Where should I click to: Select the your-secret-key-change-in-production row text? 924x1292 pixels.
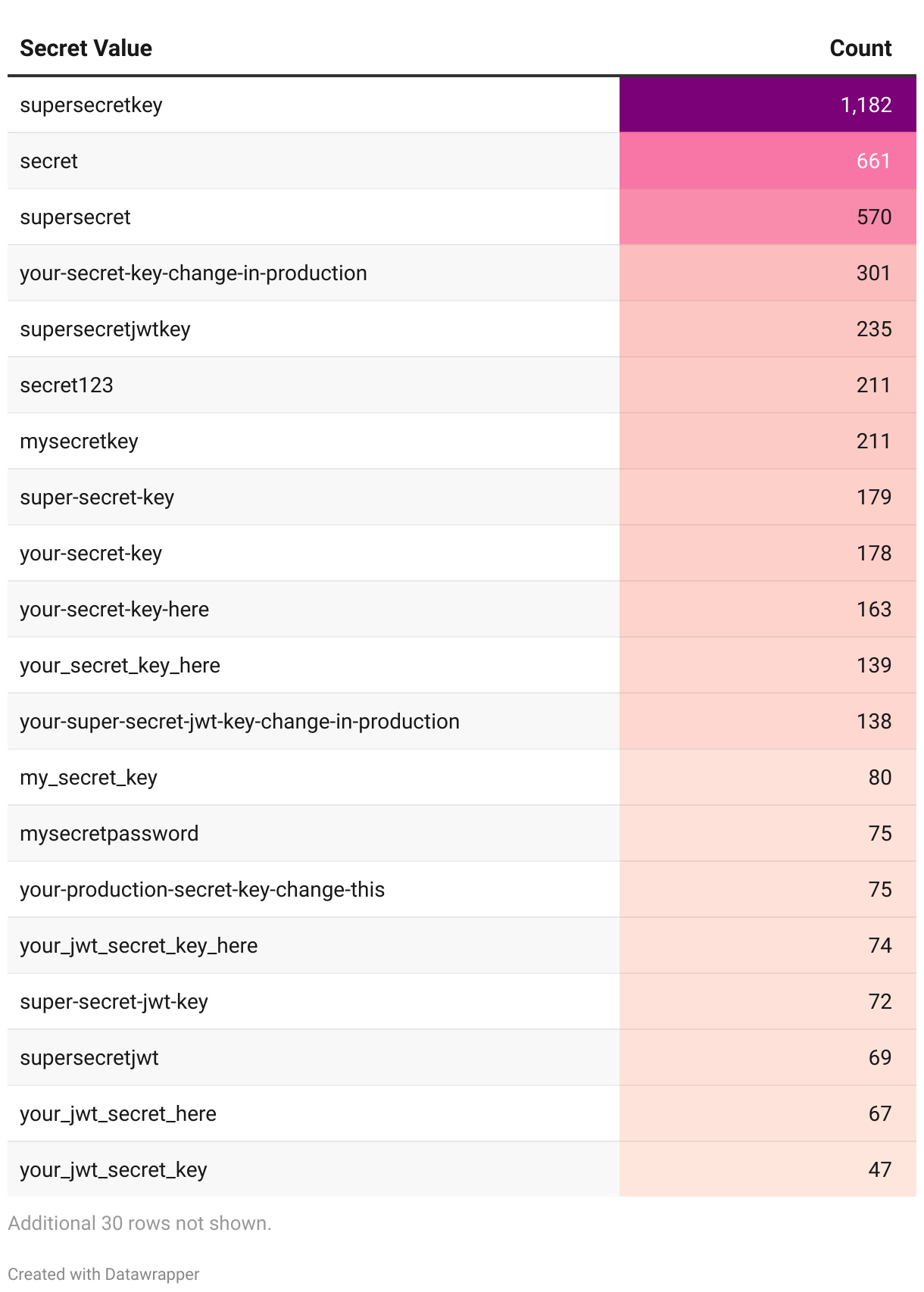[x=193, y=273]
